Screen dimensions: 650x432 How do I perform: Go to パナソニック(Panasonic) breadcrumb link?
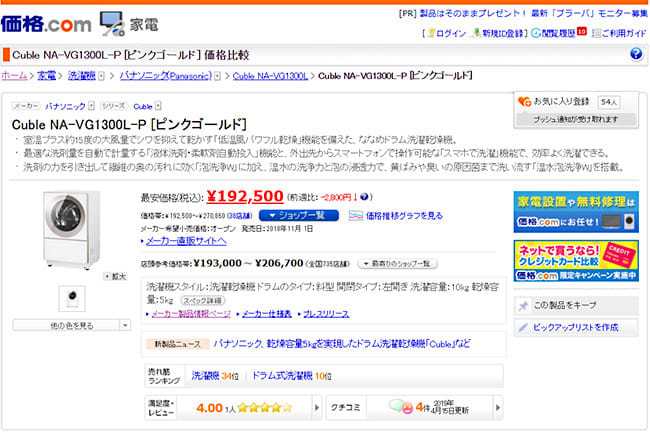166,76
